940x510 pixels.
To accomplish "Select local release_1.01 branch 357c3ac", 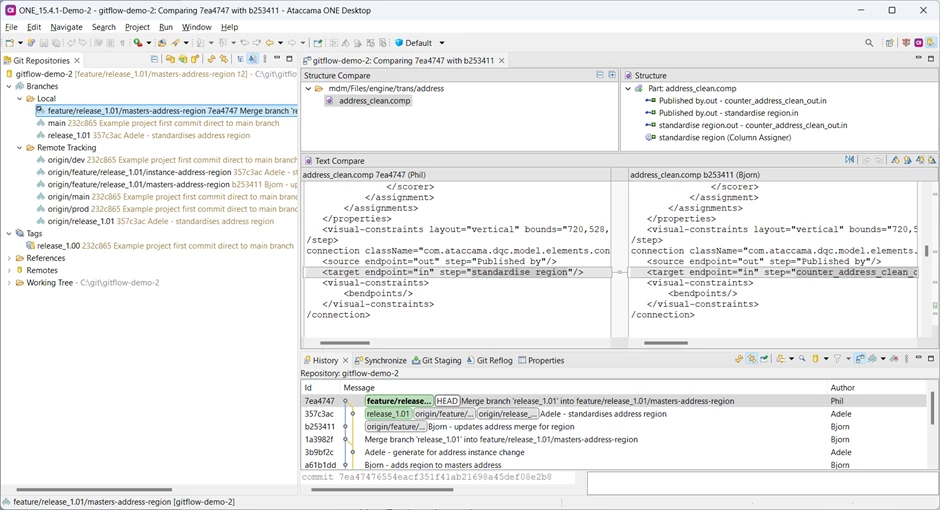I will (x=143, y=135).
